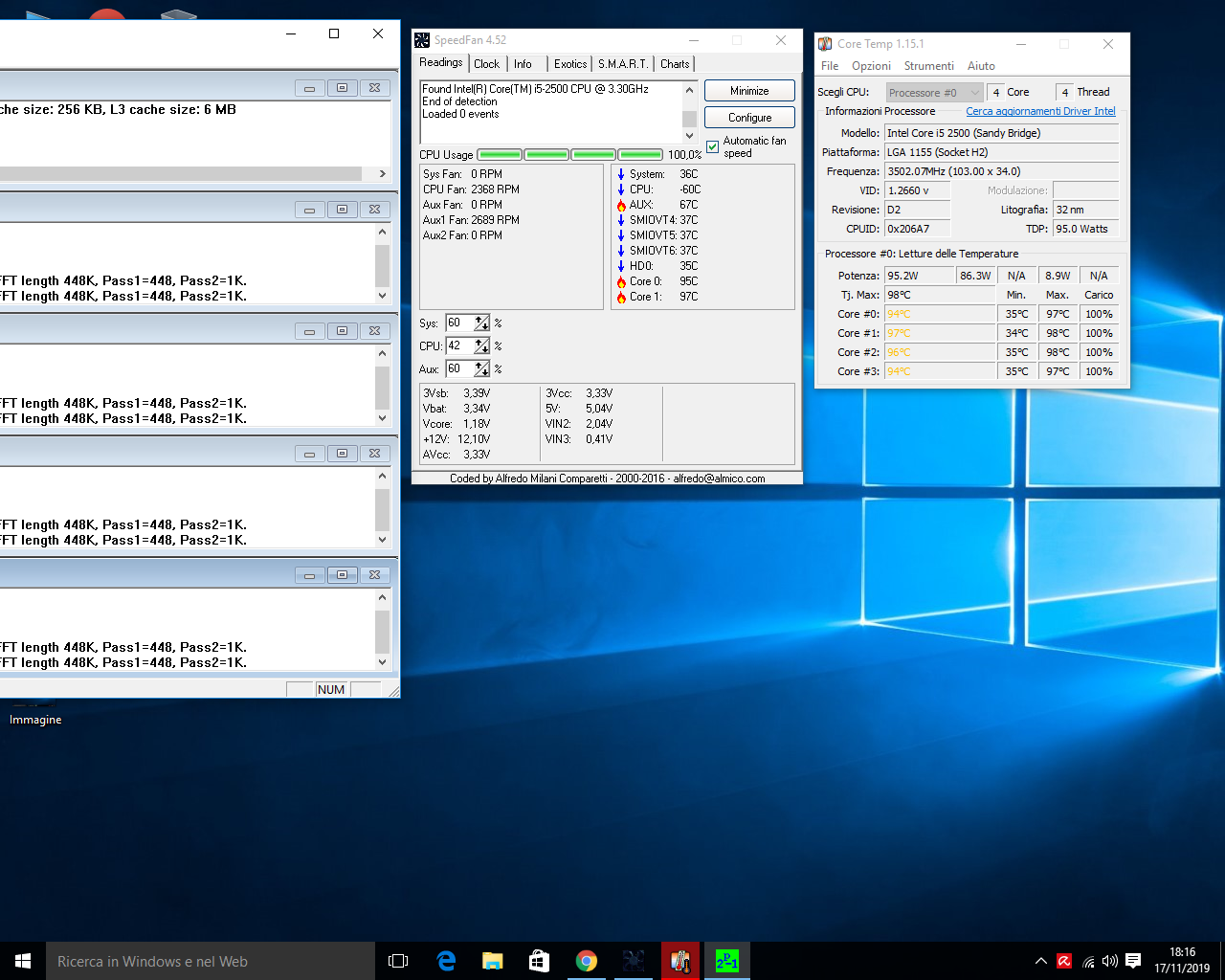This screenshot has height=980, width=1225.
Task: Open the Avira tray icon
Action: (x=1064, y=961)
